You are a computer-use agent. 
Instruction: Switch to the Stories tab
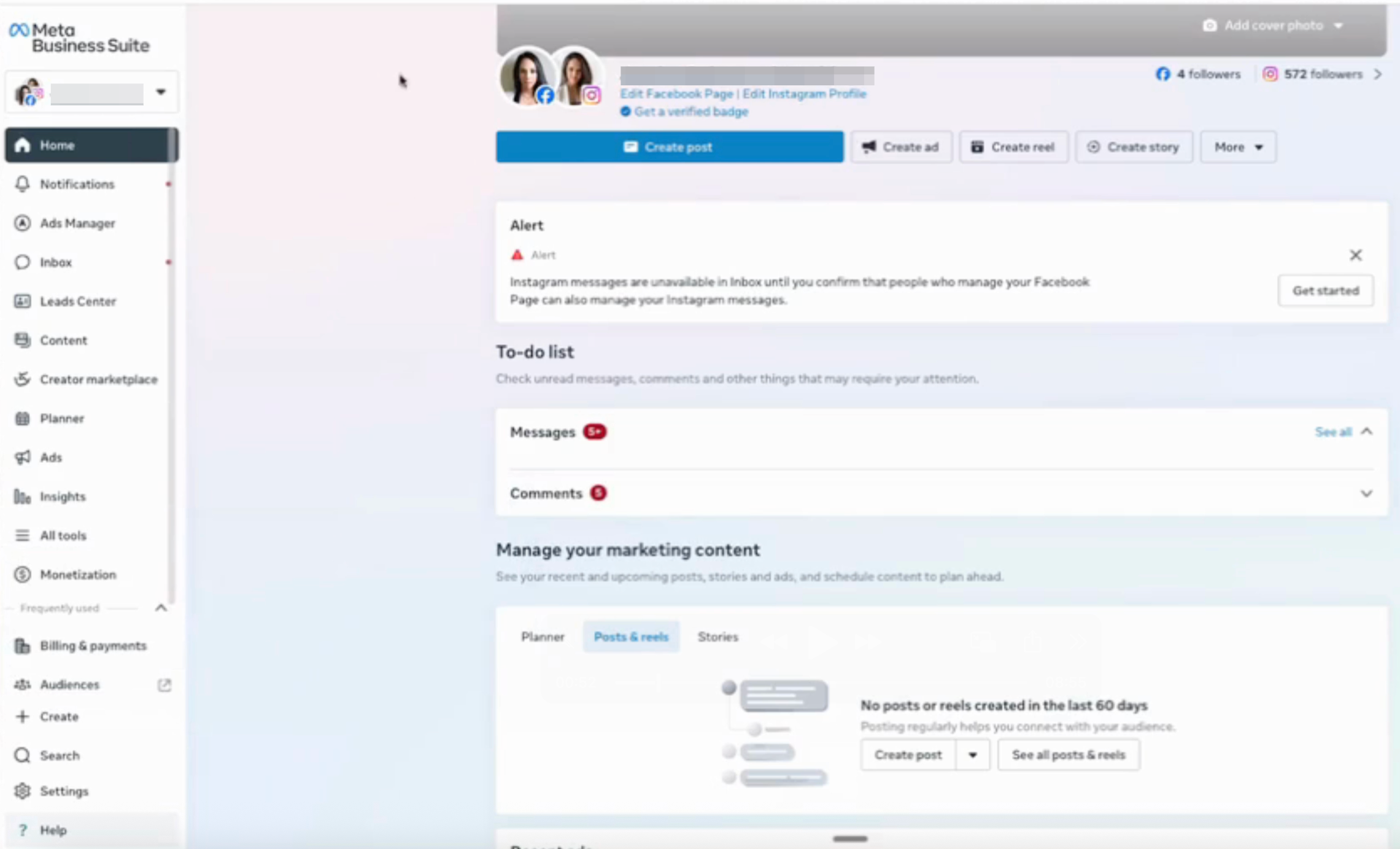pos(717,637)
